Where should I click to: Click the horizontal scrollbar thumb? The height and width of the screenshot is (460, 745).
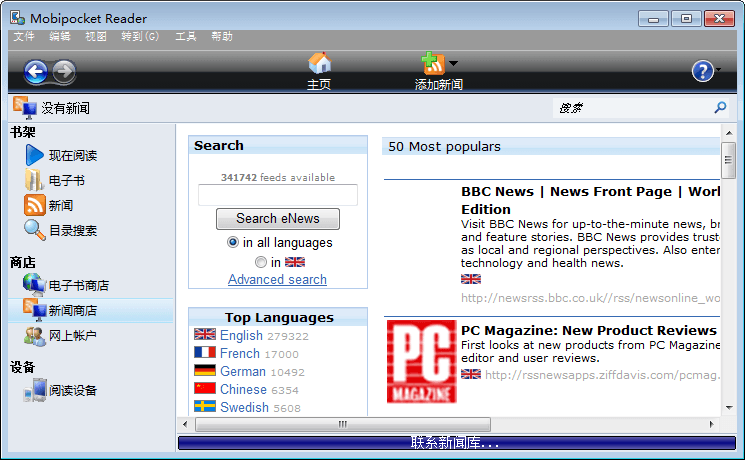pos(343,424)
